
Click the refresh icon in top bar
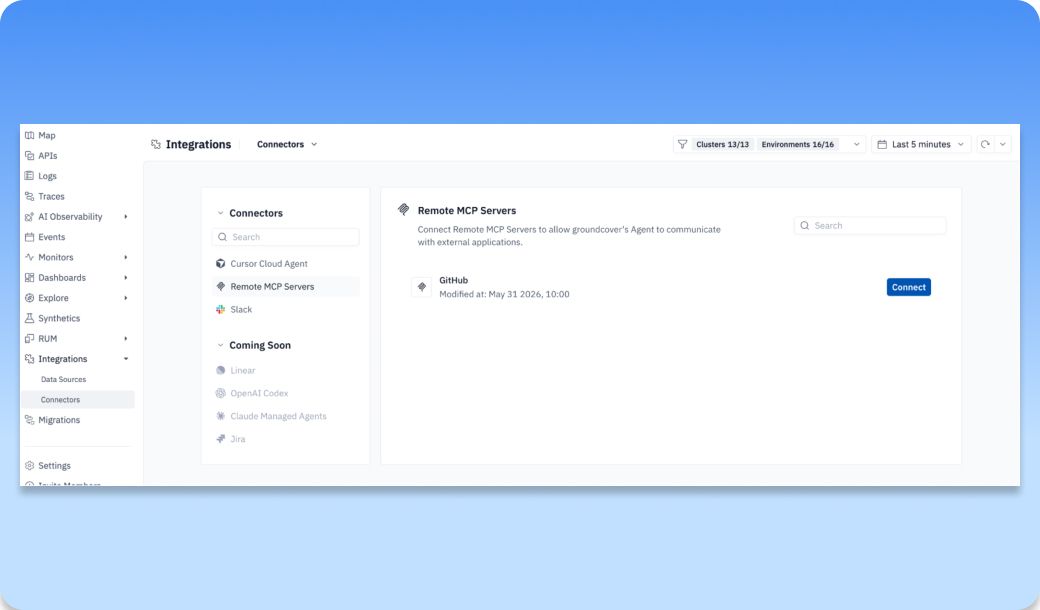pyautogui.click(x=985, y=145)
